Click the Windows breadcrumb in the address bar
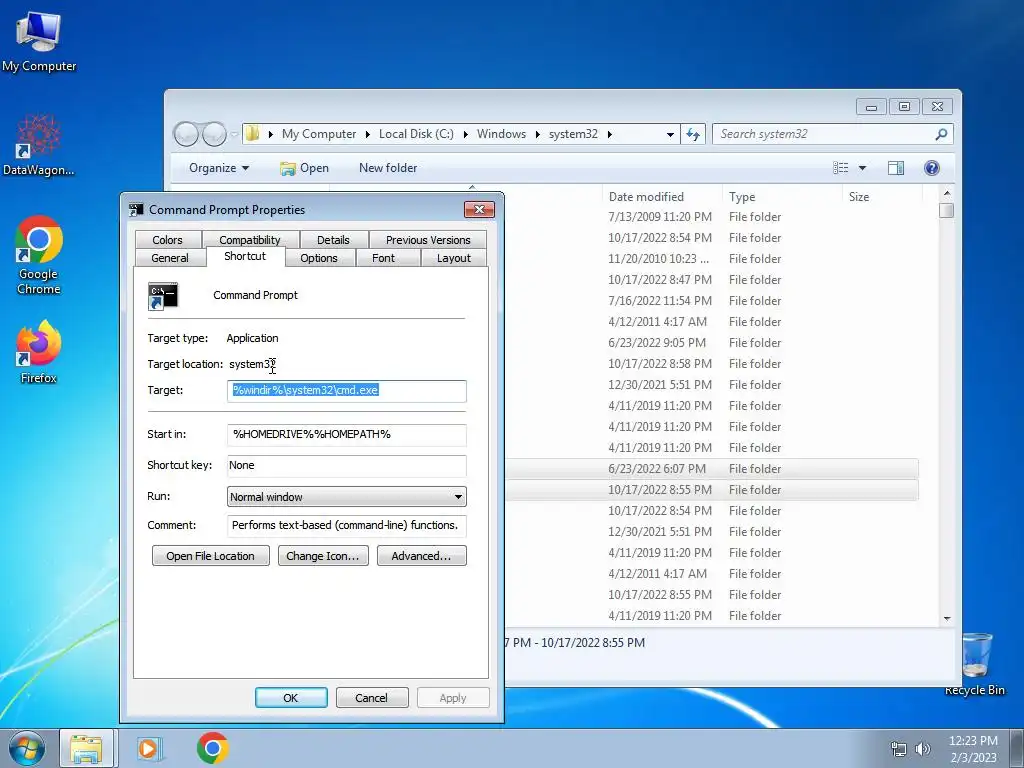Viewport: 1024px width, 768px height. 501,134
